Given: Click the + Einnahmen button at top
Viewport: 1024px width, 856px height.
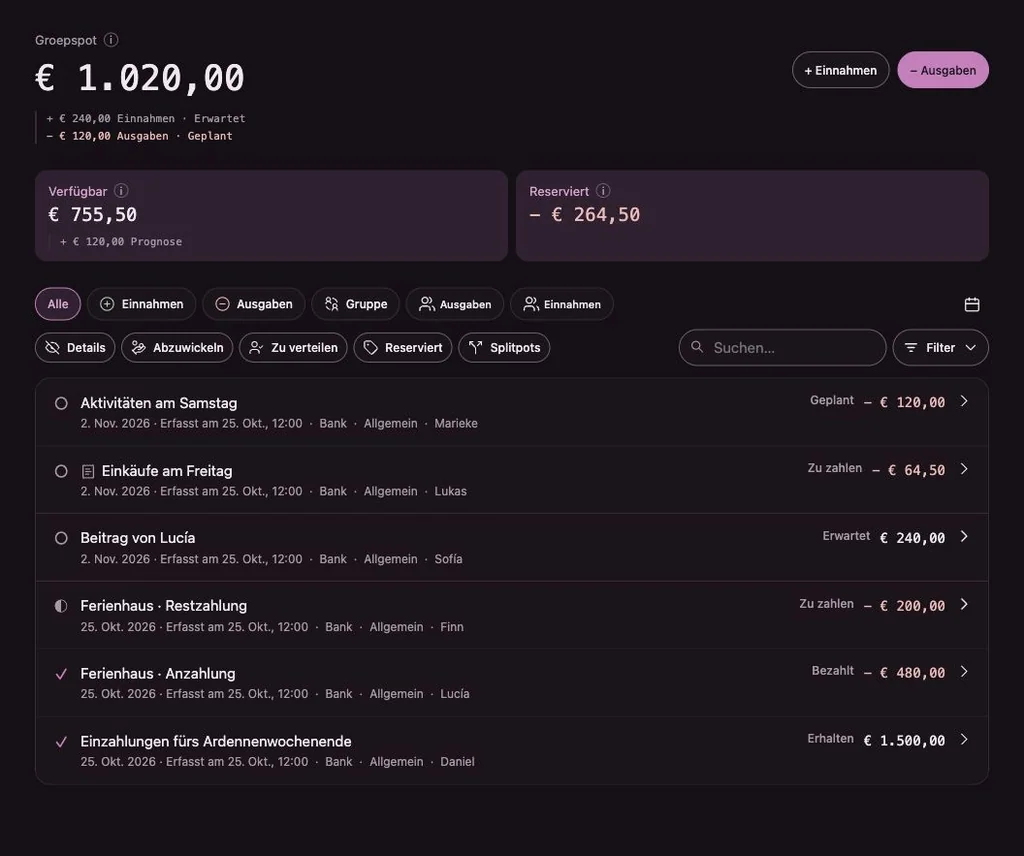Looking at the screenshot, I should pyautogui.click(x=840, y=70).
